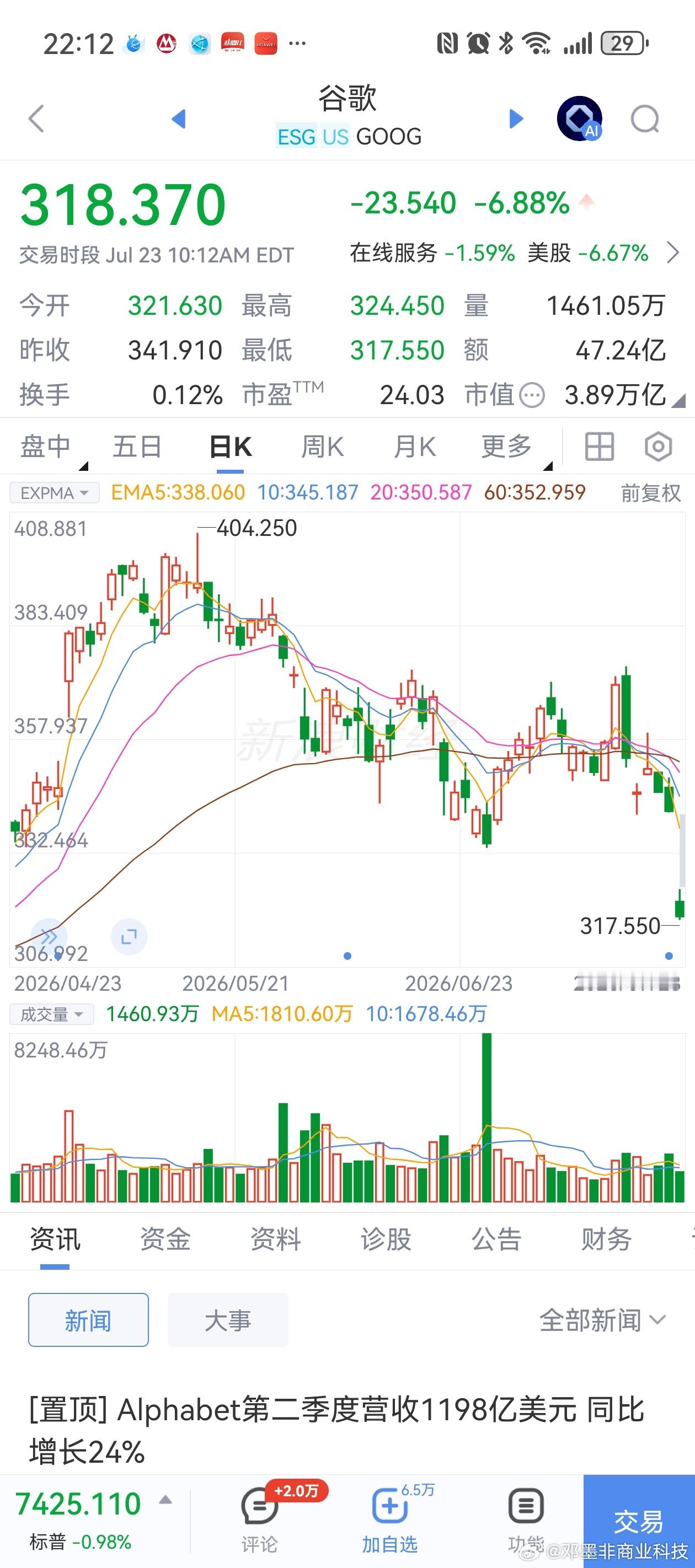
Task: Open the chart grid layout icon
Action: pyautogui.click(x=600, y=447)
